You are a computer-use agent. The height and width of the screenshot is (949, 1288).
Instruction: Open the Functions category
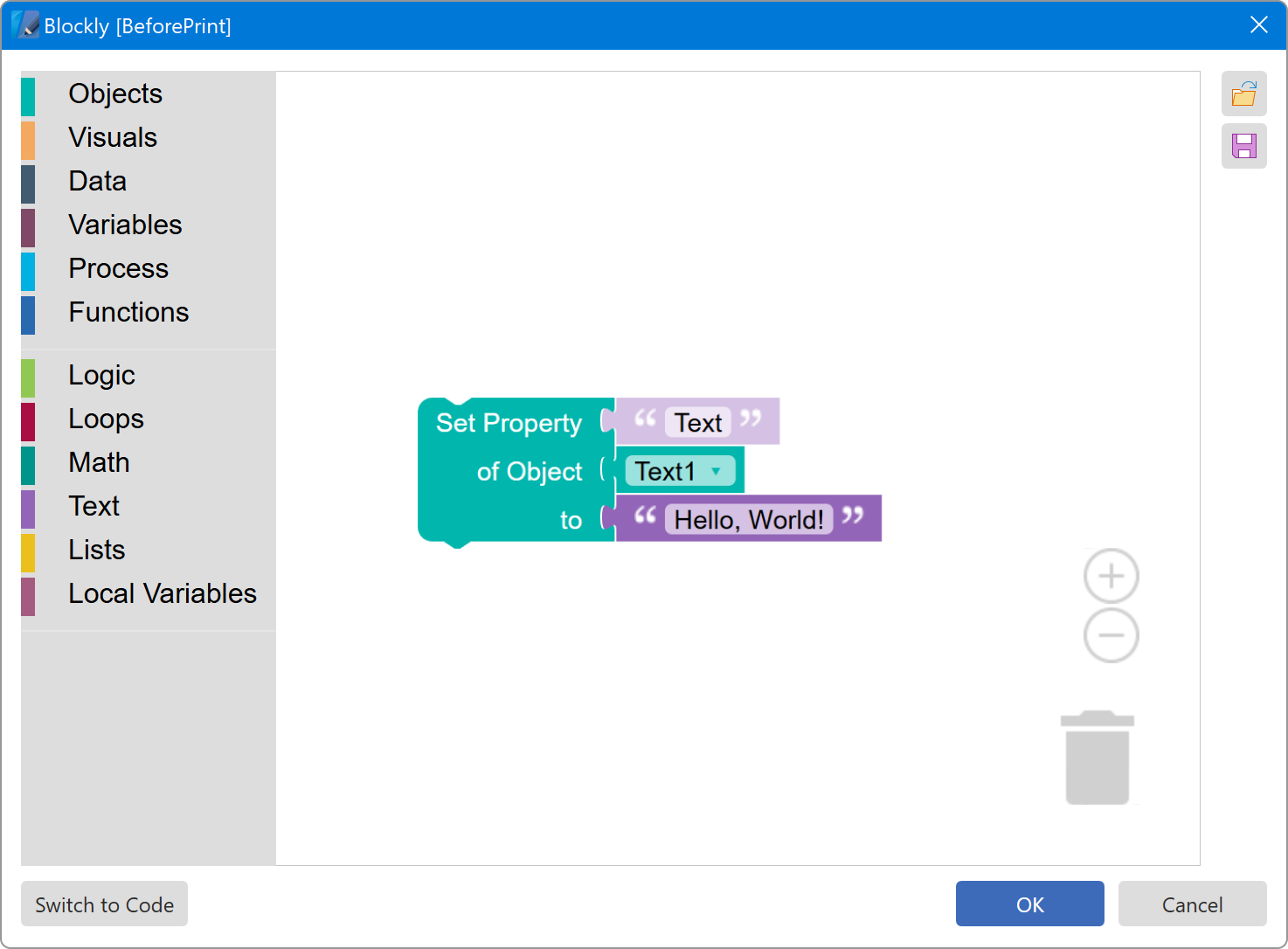(x=128, y=312)
